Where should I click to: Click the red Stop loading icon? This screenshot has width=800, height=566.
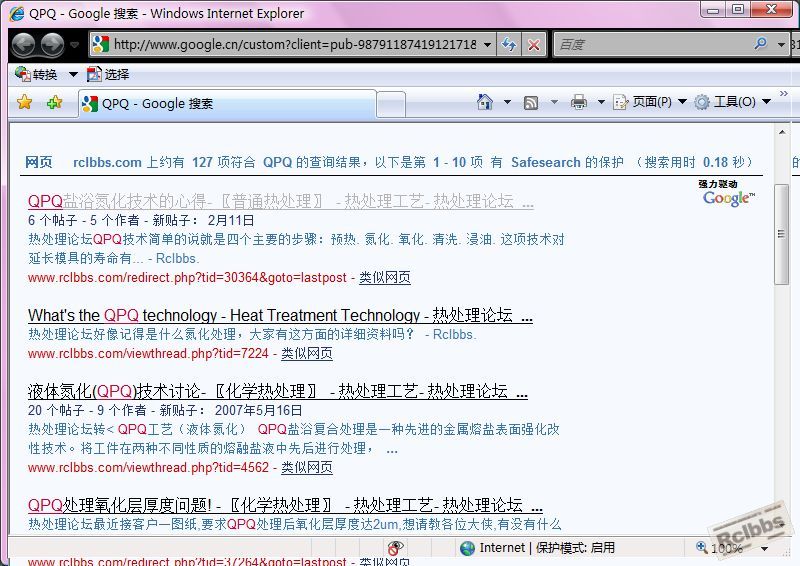534,45
